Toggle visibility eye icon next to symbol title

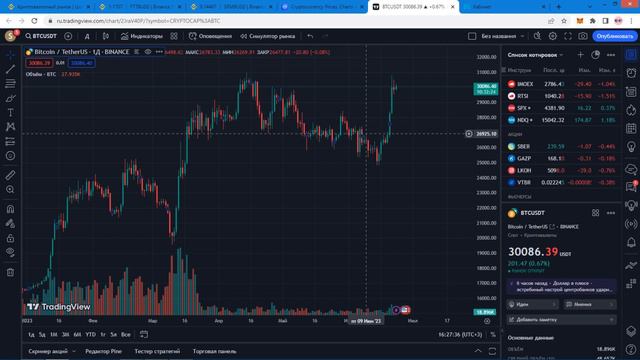[x=148, y=52]
